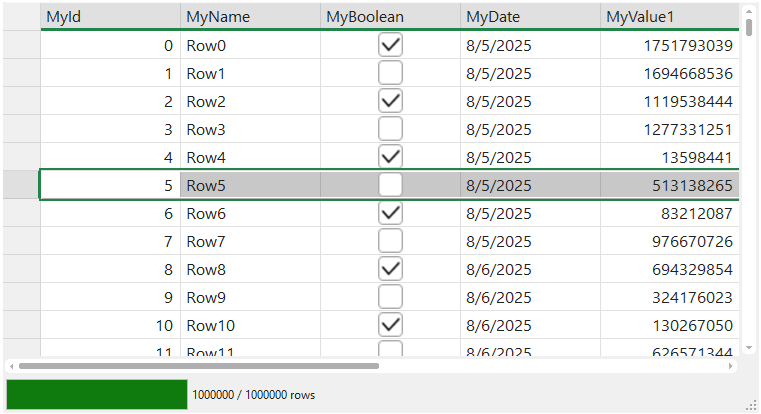Image resolution: width=761 pixels, height=414 pixels.
Task: Select the Row3 name cell
Action: [x=250, y=129]
